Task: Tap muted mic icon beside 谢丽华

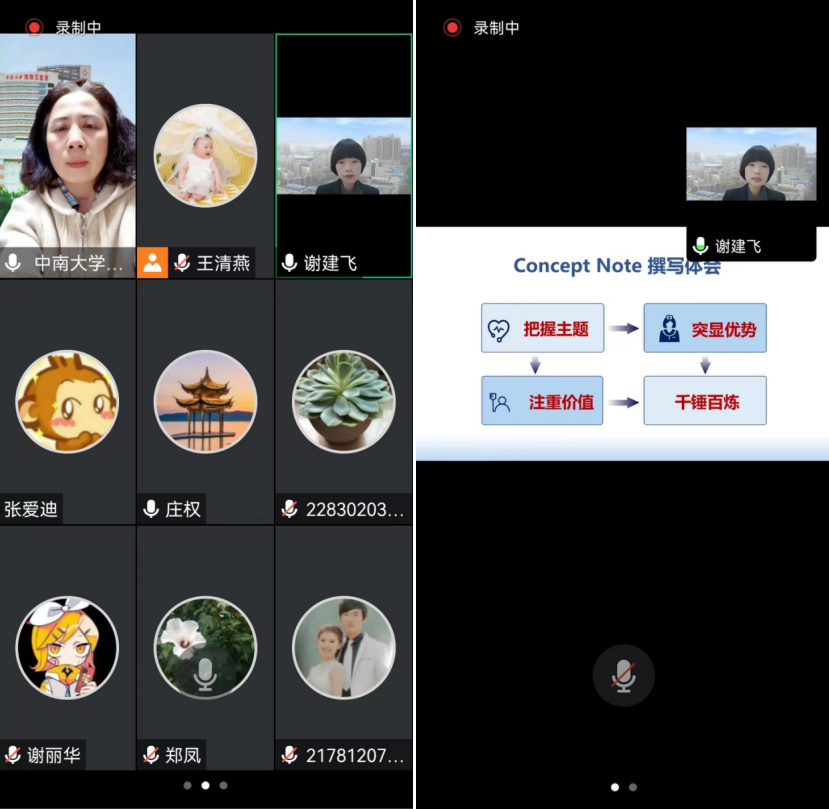Action: click(13, 755)
